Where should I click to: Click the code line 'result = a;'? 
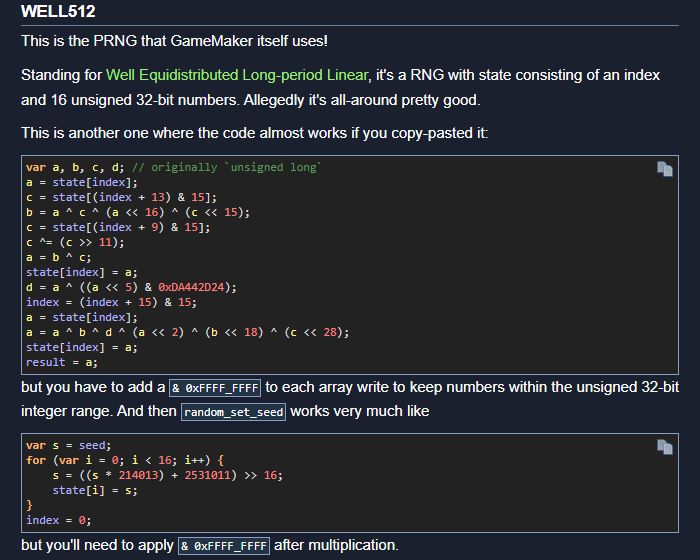click(x=62, y=362)
